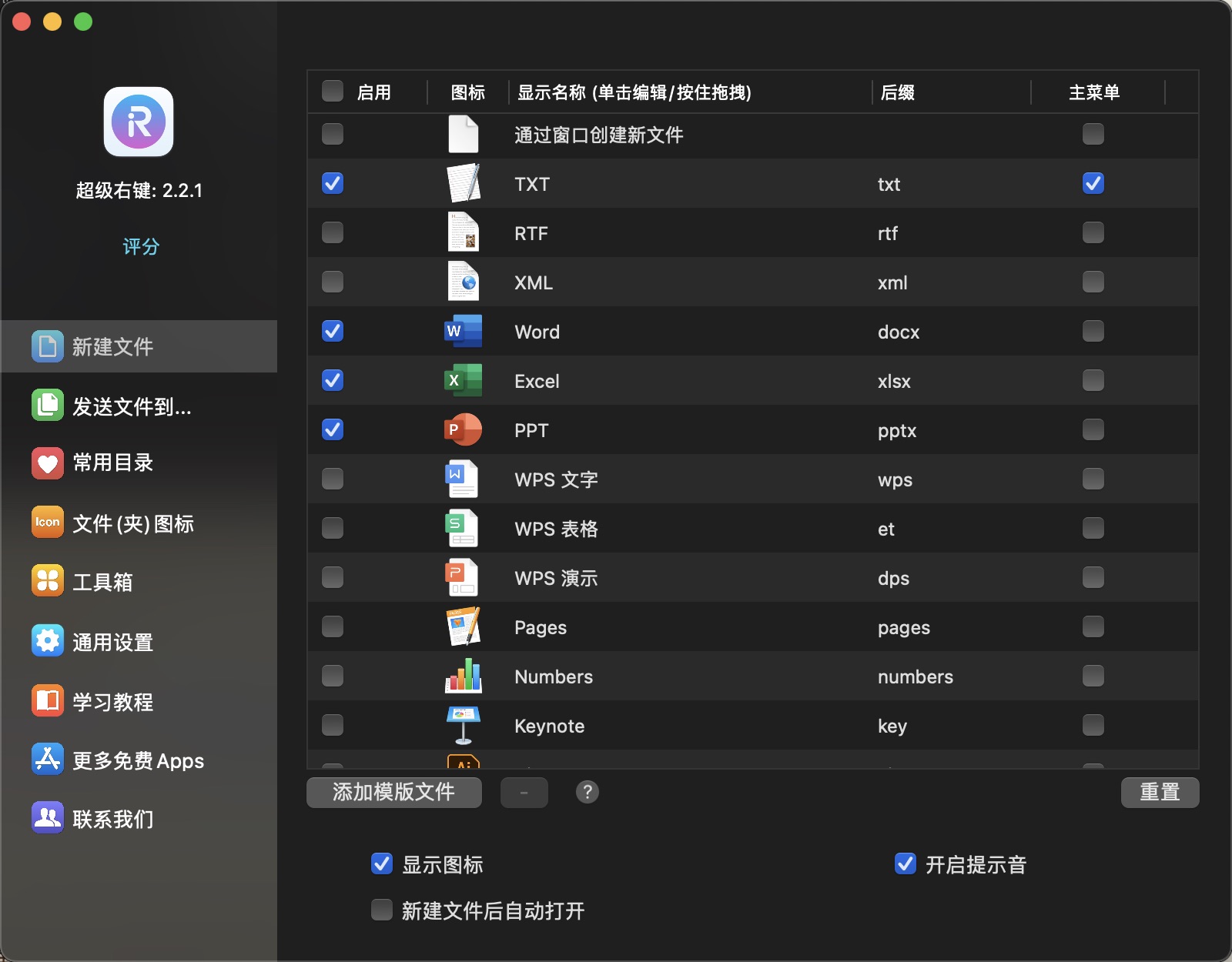Uncheck the Excel enable checkbox
The image size is (1232, 962).
333,380
